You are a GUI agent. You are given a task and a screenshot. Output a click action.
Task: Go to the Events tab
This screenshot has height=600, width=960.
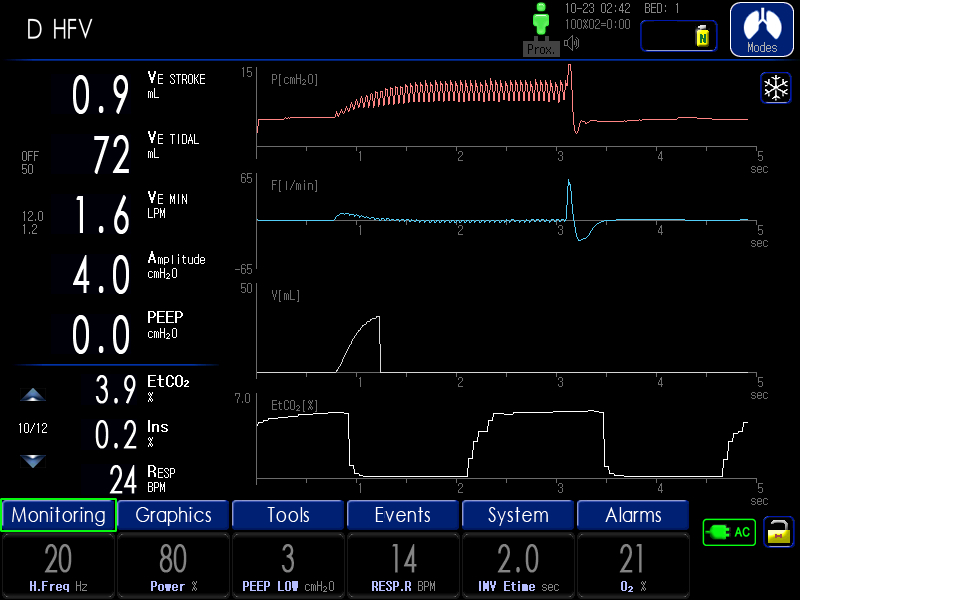coord(403,515)
